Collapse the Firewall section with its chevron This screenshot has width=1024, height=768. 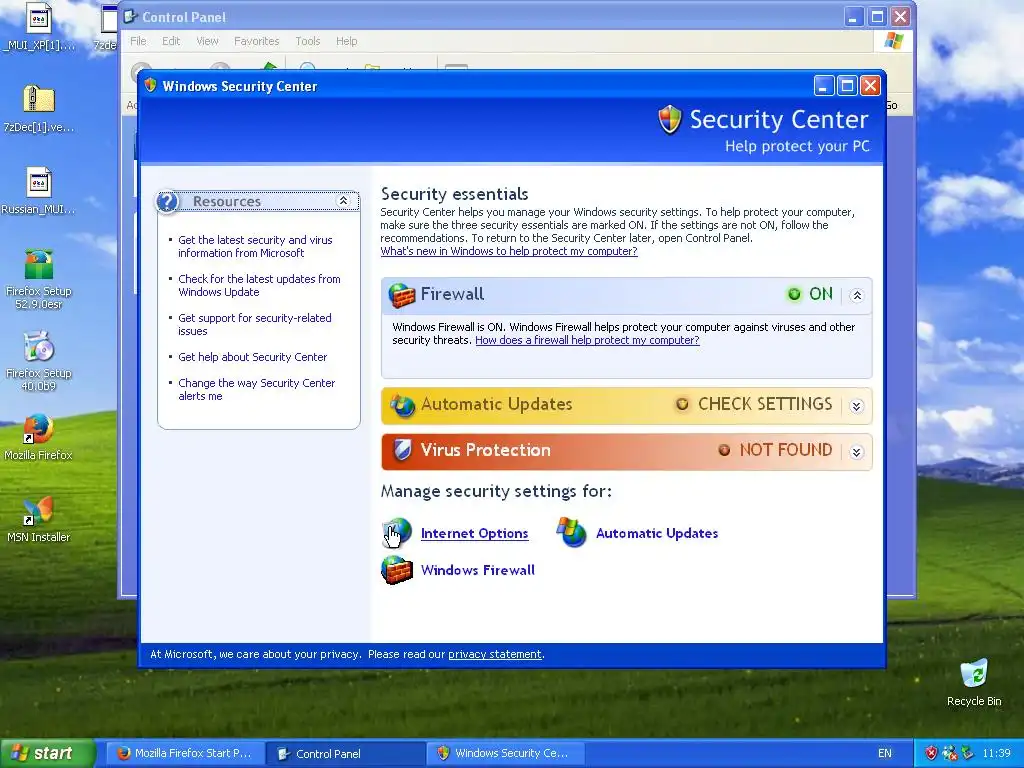click(857, 296)
